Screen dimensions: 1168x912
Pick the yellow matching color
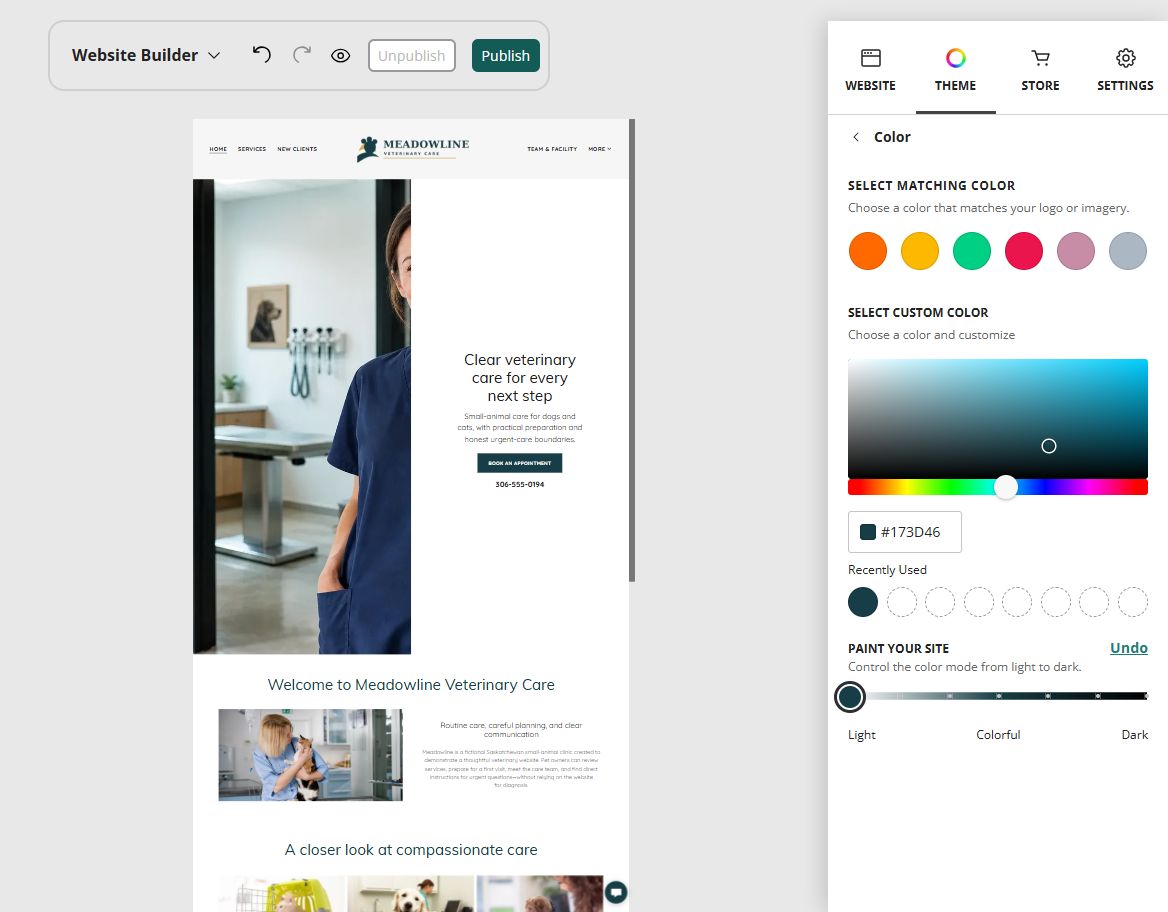(920, 250)
